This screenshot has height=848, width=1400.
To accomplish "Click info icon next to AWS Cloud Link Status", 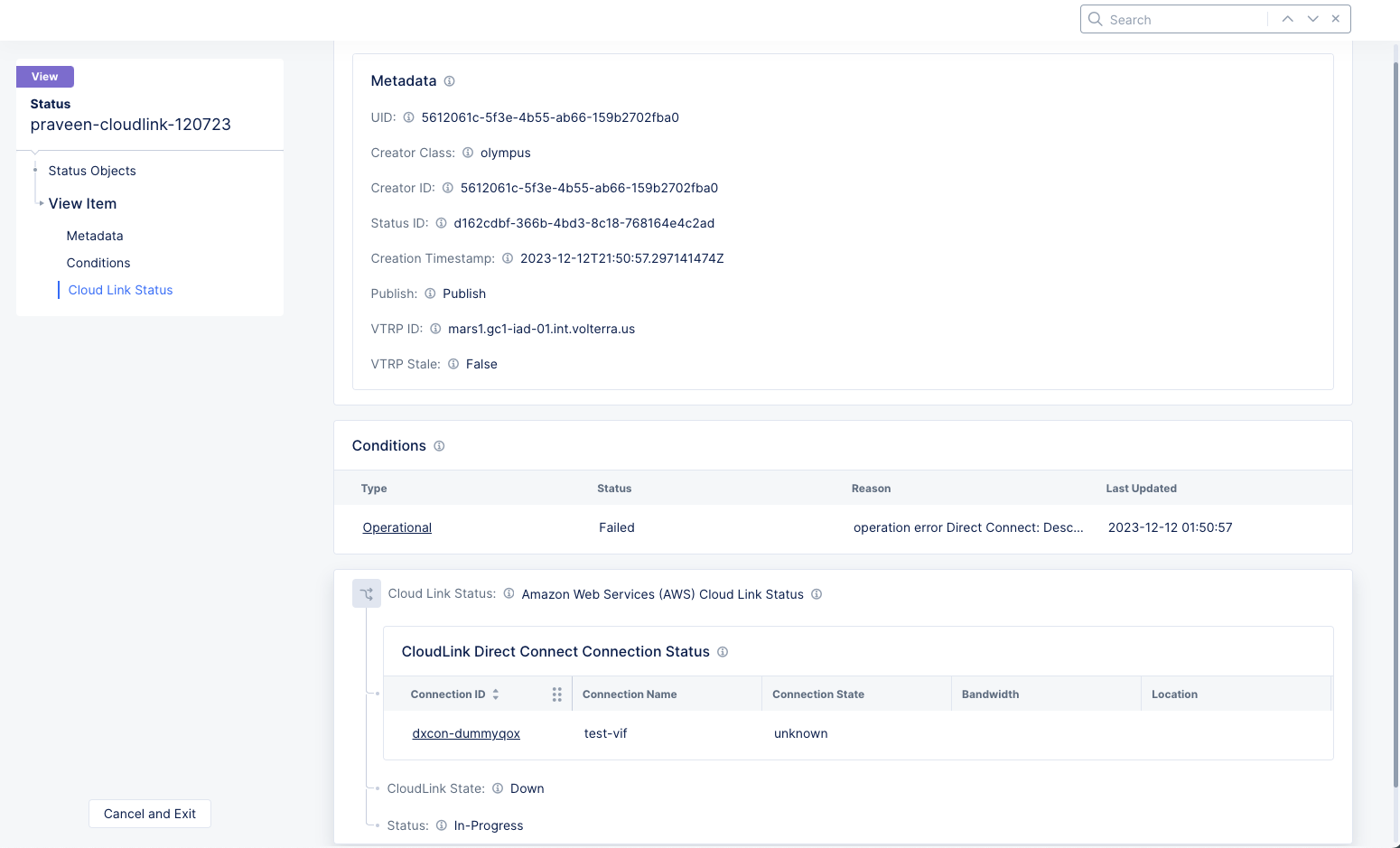I will 817,594.
